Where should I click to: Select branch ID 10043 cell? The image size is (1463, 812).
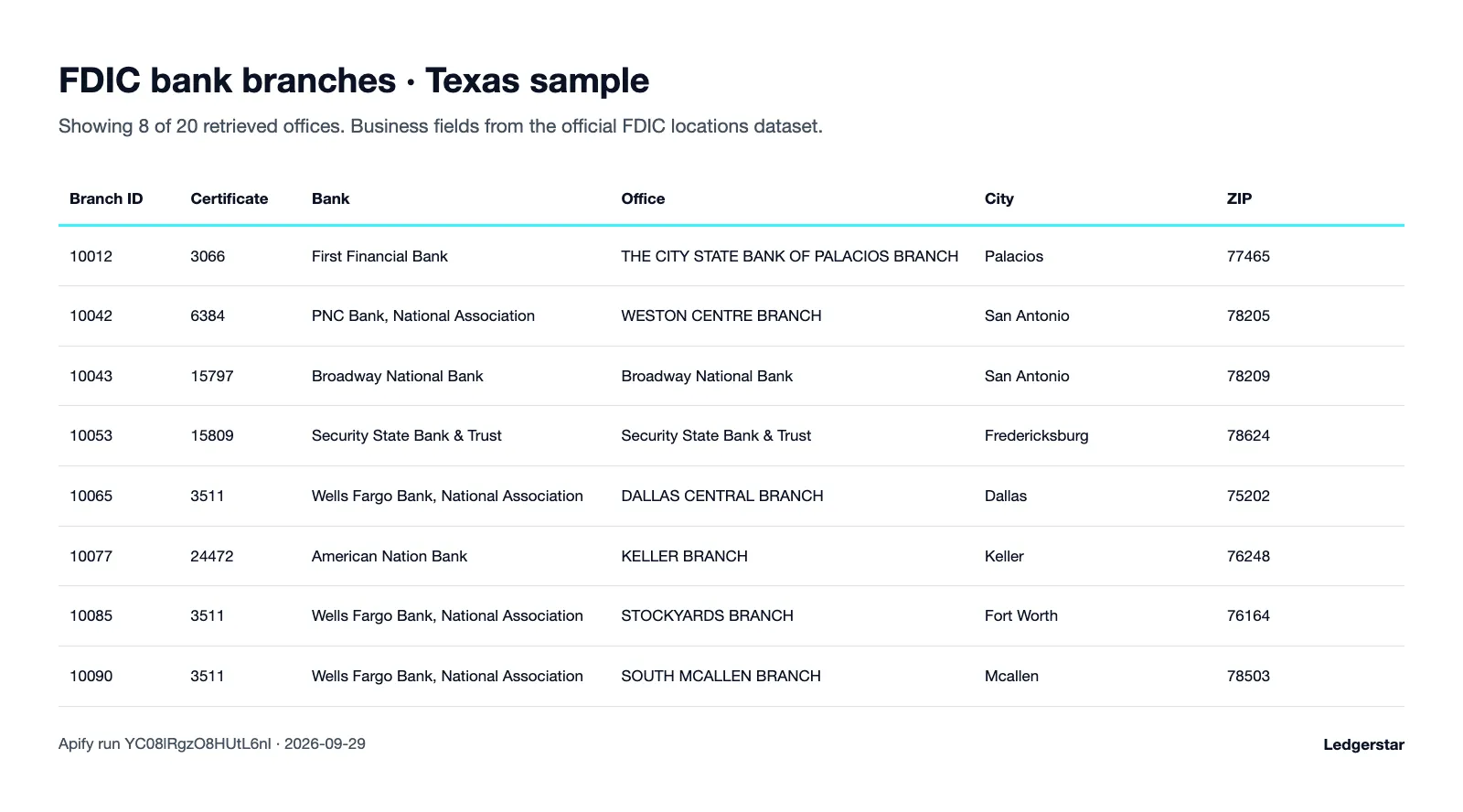tap(91, 376)
